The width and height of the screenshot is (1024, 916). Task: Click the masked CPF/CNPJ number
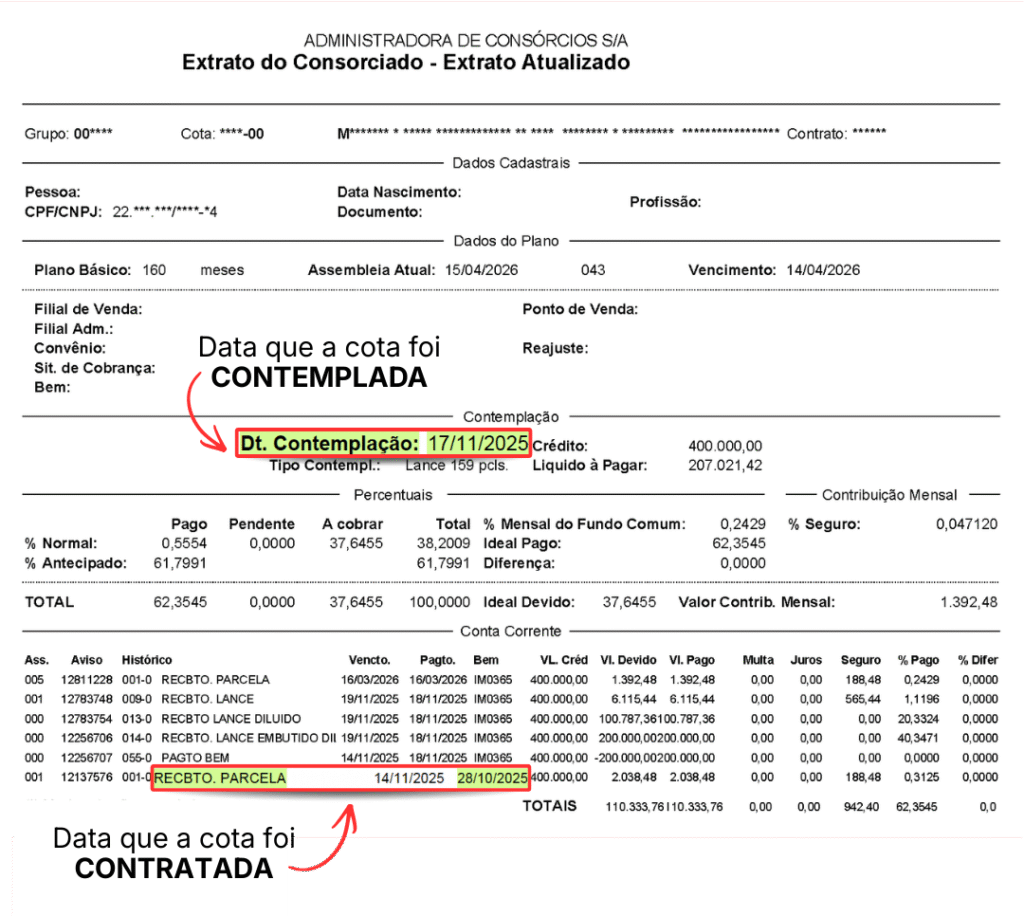164,212
